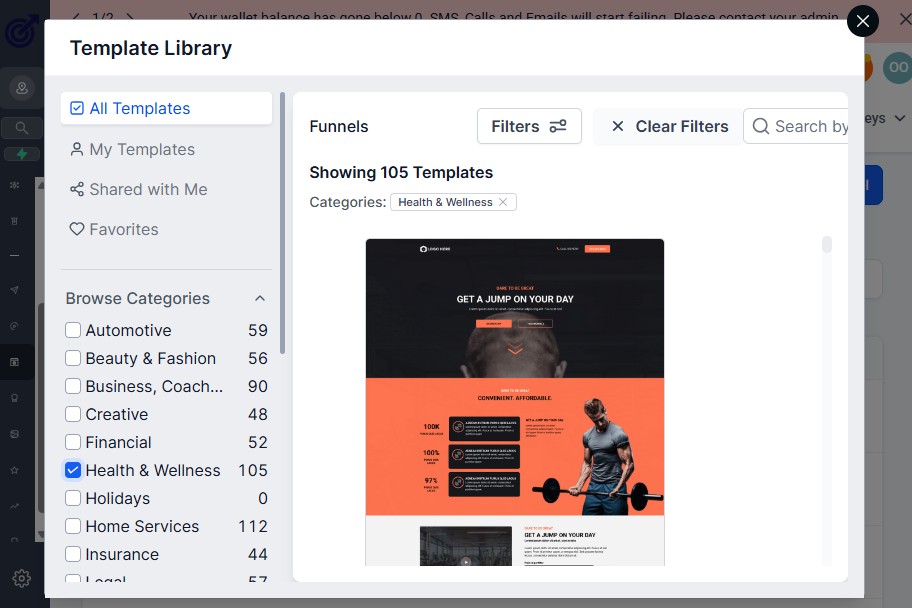
Task: Collapse the Browse Categories section
Action: click(x=260, y=298)
